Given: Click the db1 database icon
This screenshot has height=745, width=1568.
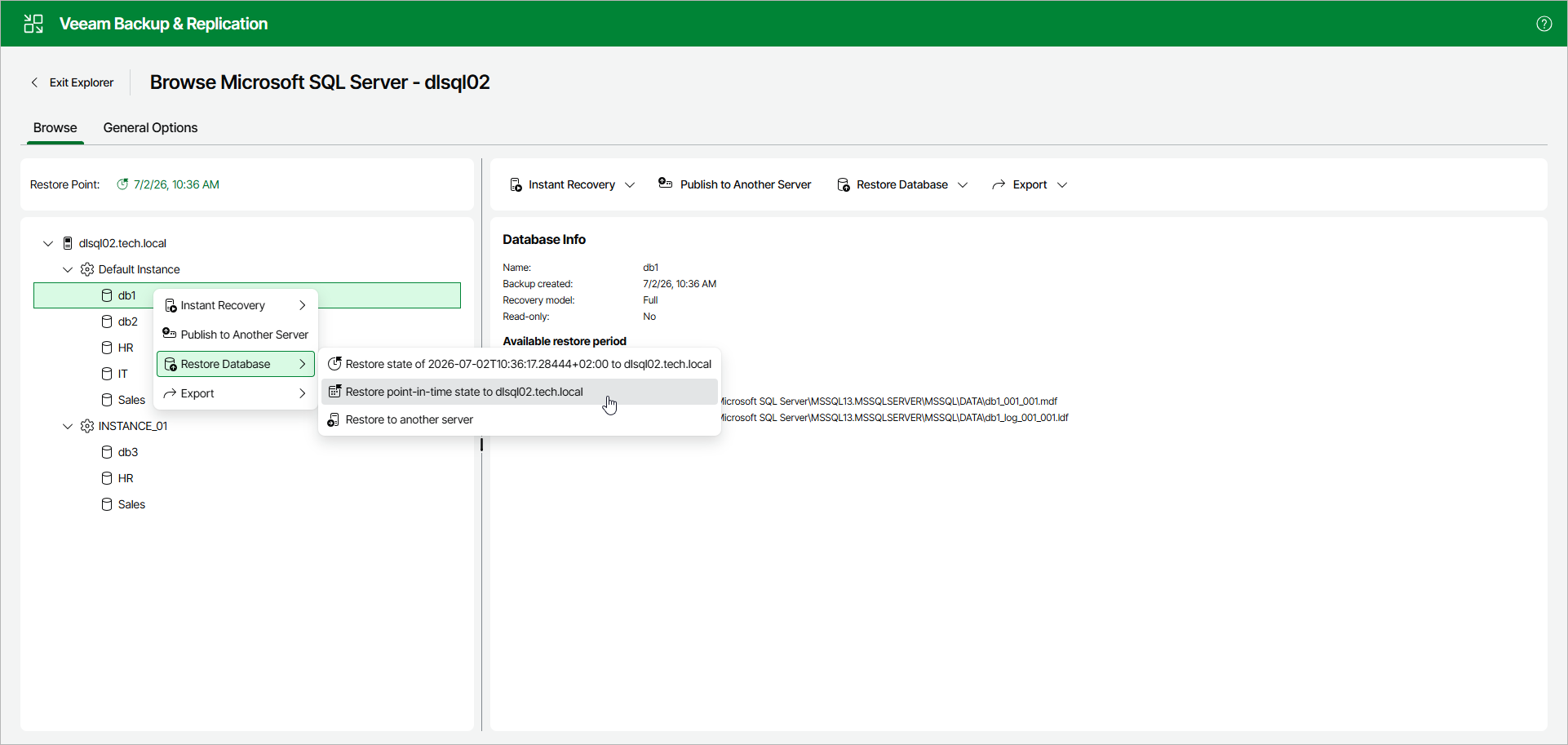Looking at the screenshot, I should (x=107, y=295).
